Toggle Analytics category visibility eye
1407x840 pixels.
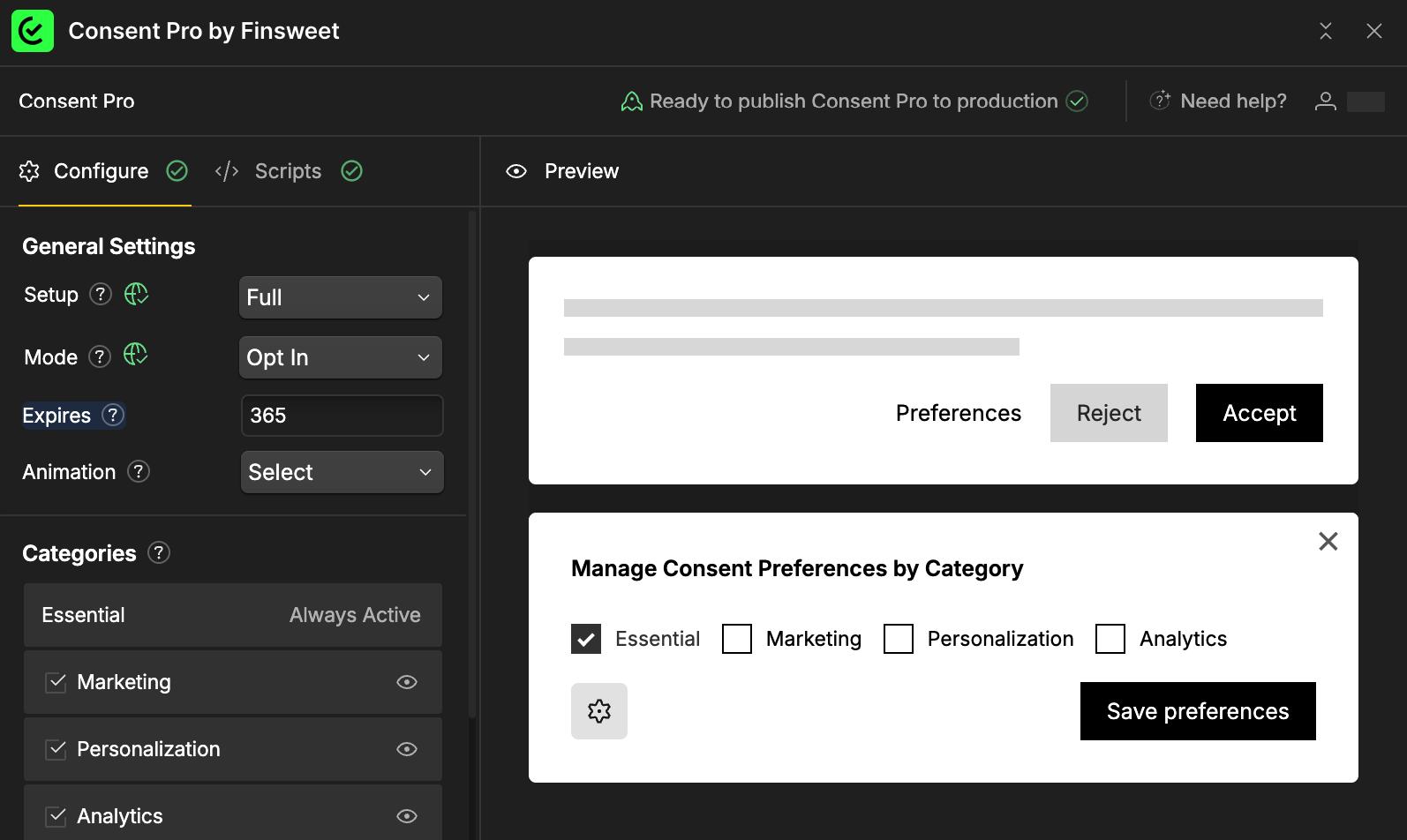[x=407, y=816]
